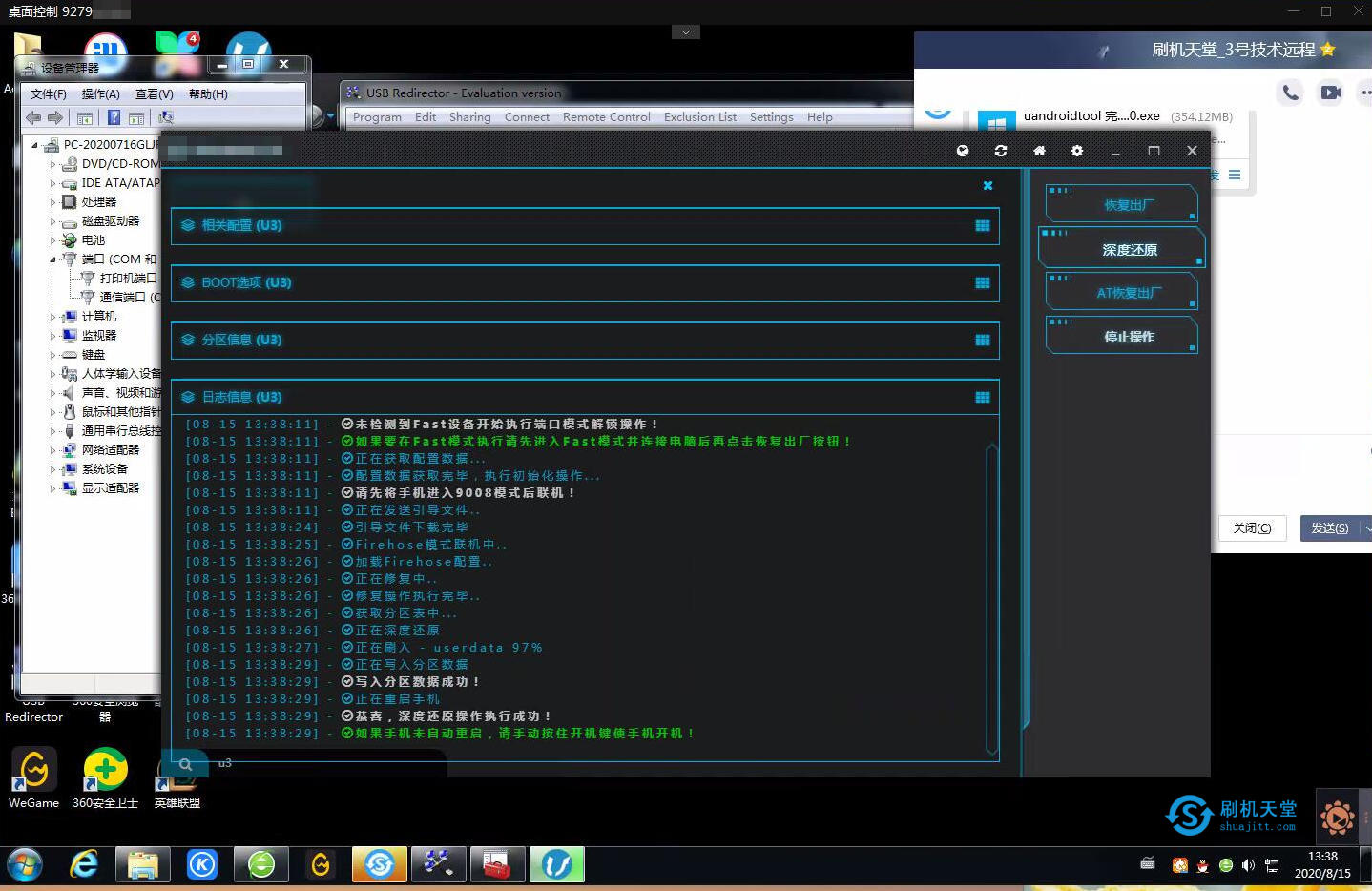
Task: Click the globe icon in flash tool title bar
Action: click(963, 151)
